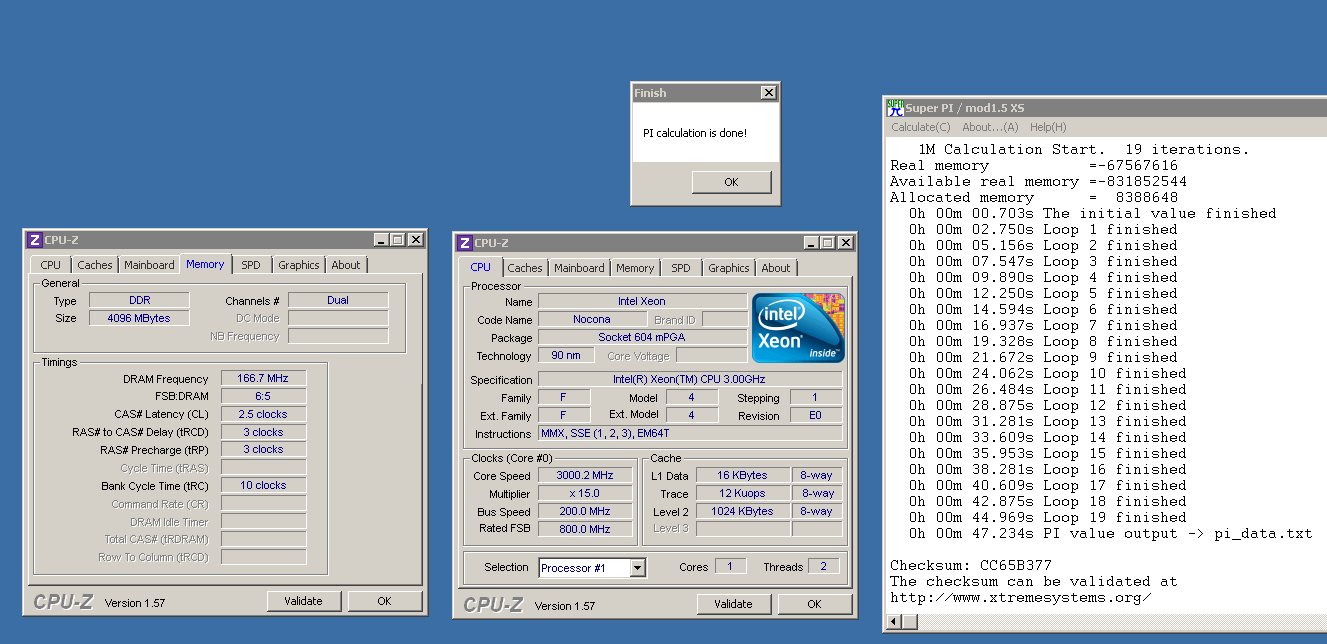Image resolution: width=1327 pixels, height=644 pixels.
Task: Click the memory Type DDR field
Action: coord(139,300)
